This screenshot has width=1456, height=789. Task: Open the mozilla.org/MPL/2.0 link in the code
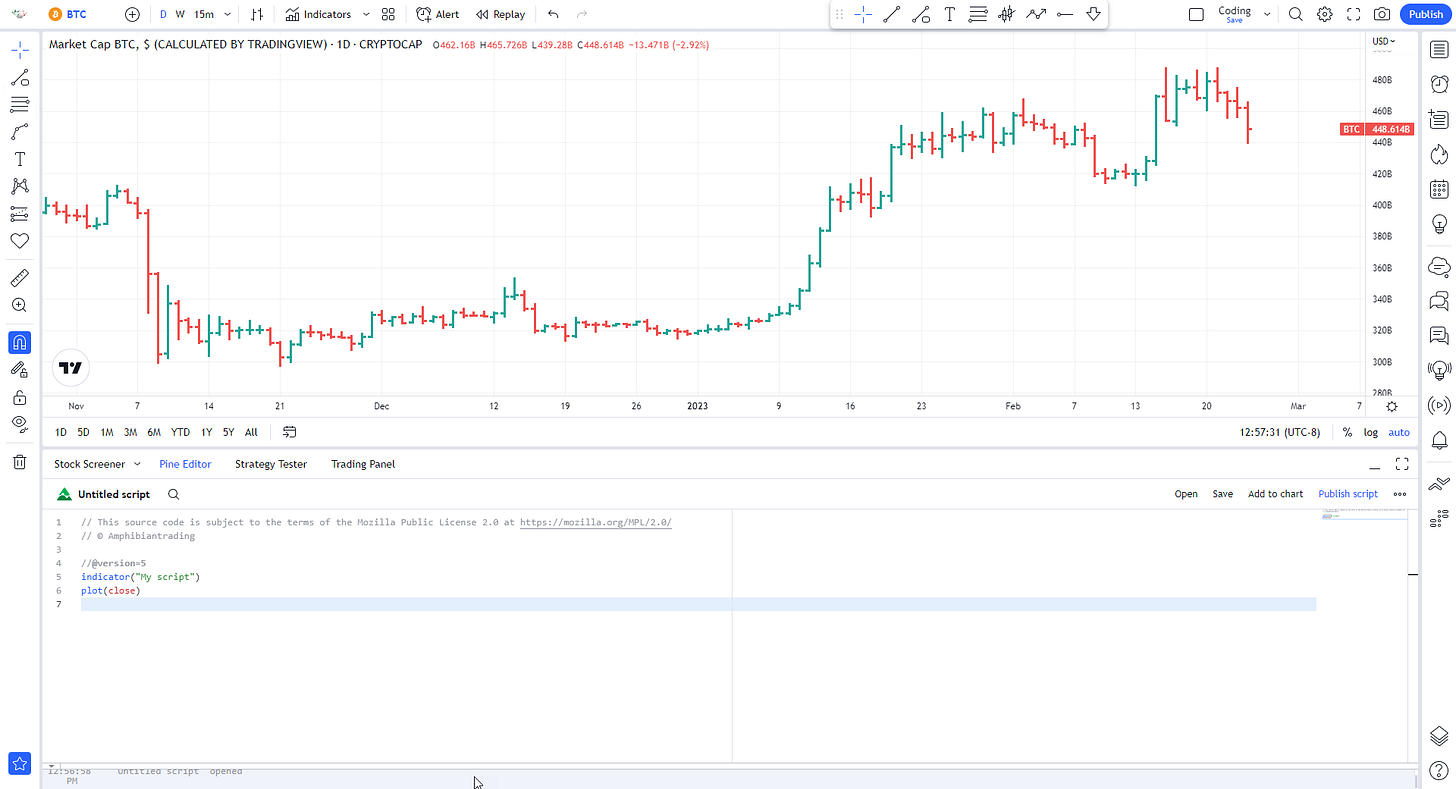[596, 522]
